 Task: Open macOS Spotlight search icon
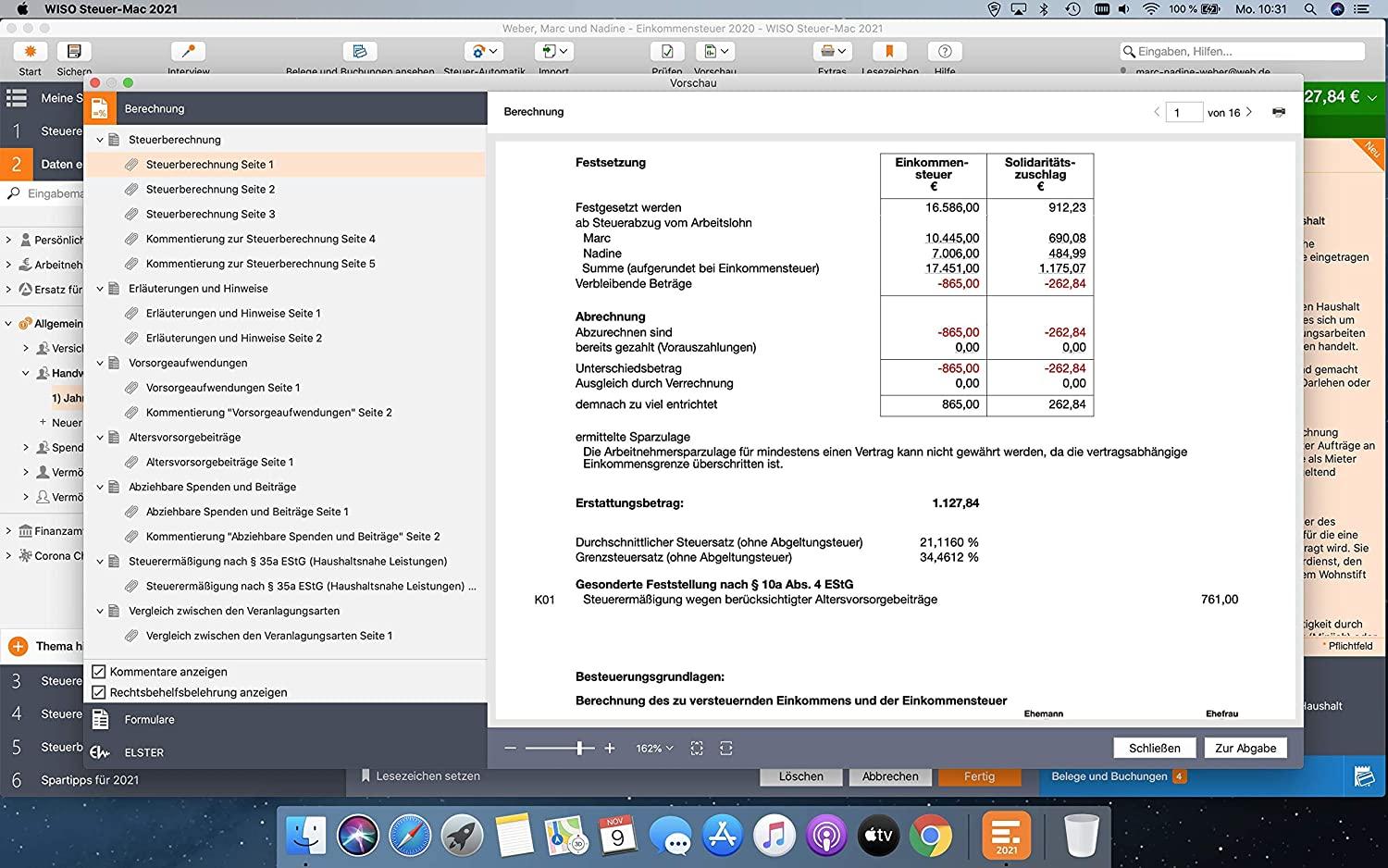click(1310, 9)
